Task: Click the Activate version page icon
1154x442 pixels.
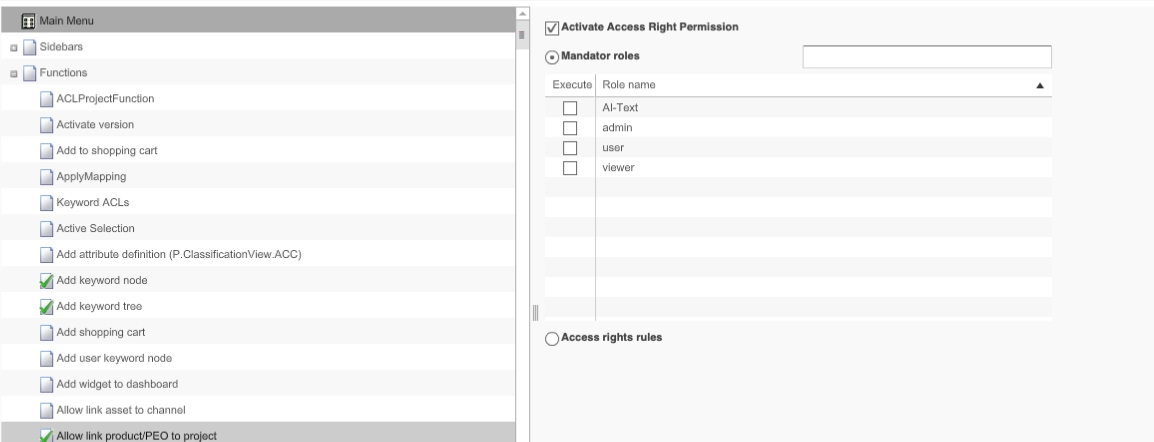Action: coord(46,125)
